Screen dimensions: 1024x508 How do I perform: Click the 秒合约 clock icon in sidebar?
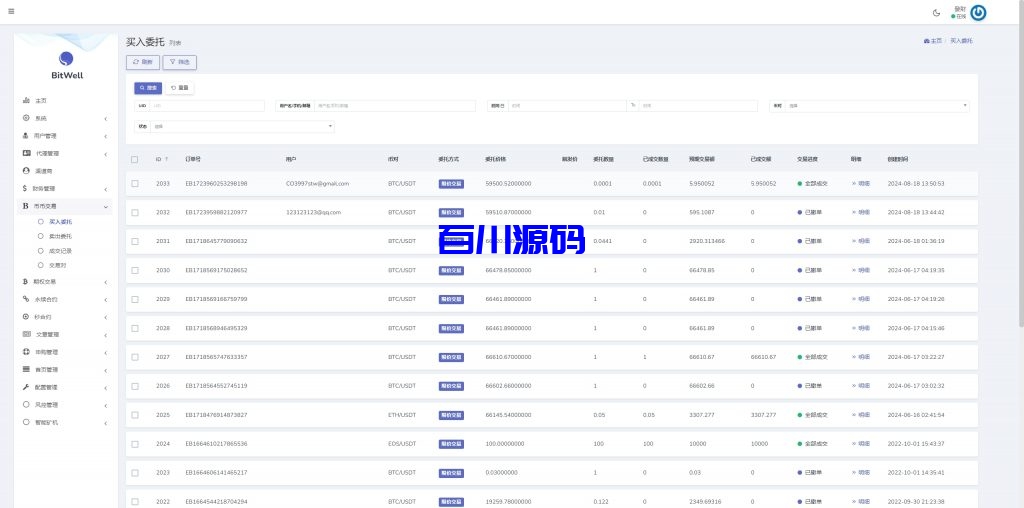point(26,317)
